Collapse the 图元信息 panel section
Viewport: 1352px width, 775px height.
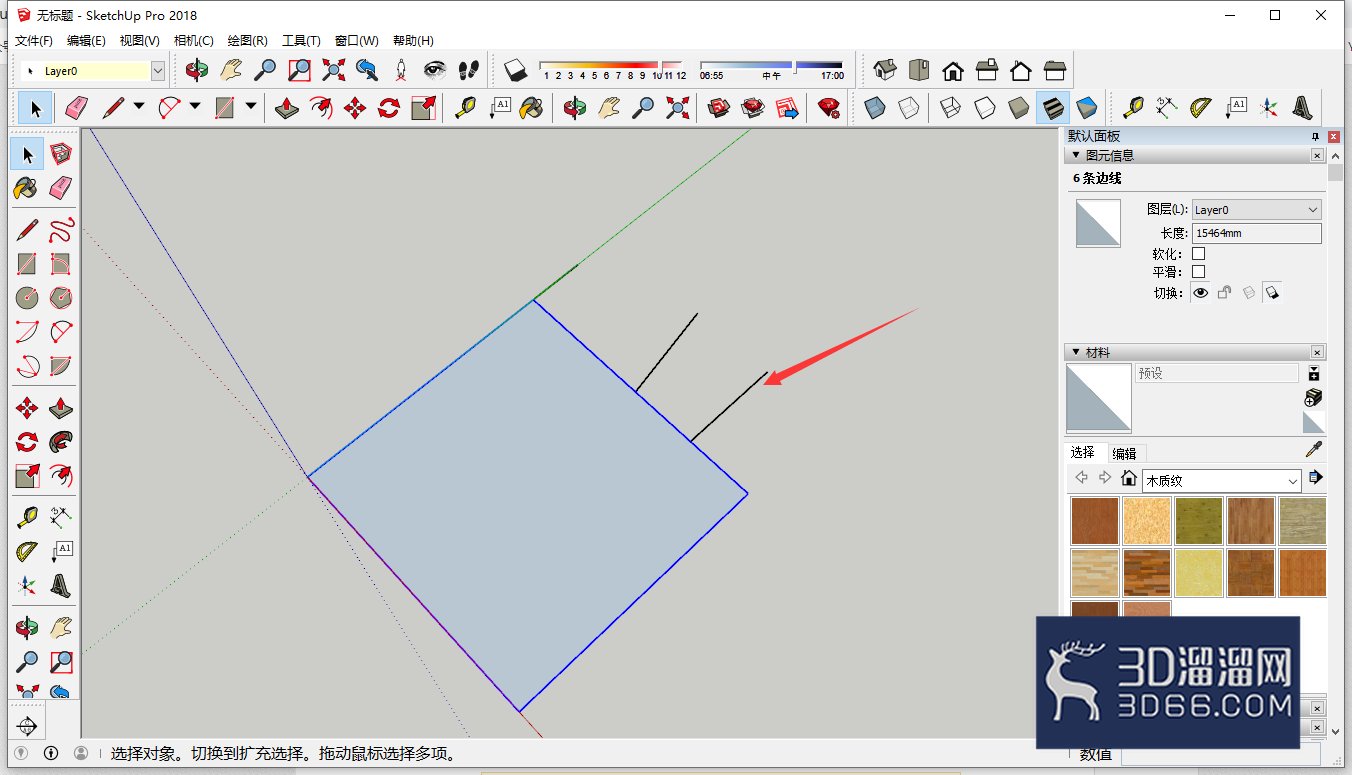tap(1075, 155)
